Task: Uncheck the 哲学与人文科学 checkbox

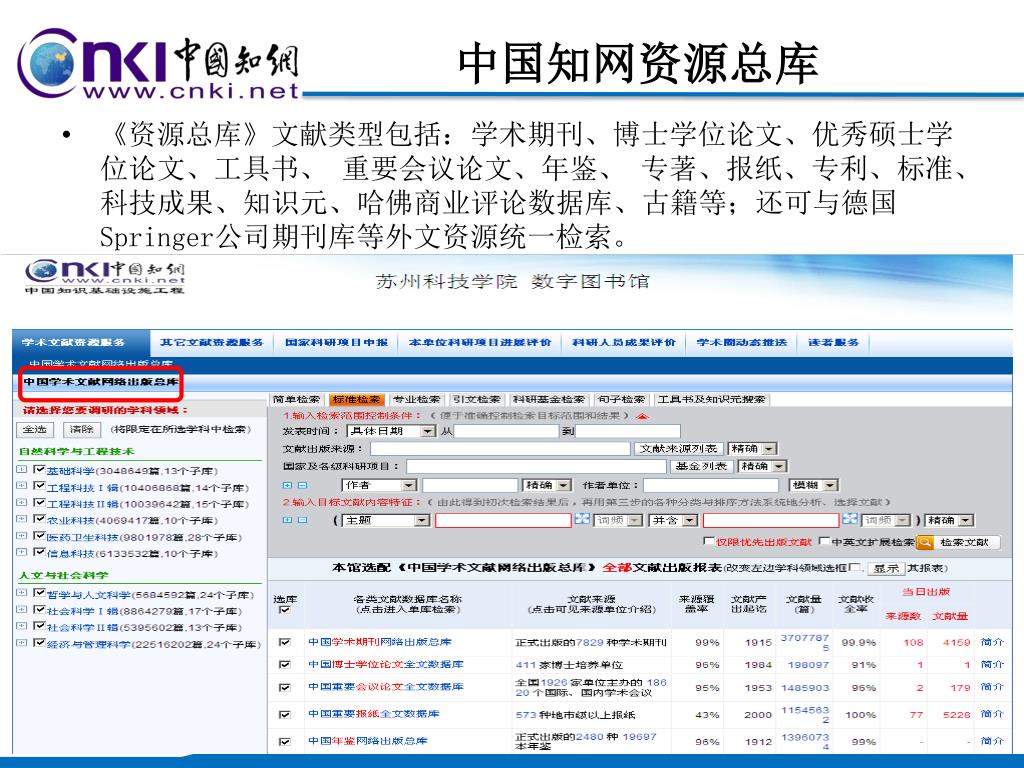Action: coord(39,594)
